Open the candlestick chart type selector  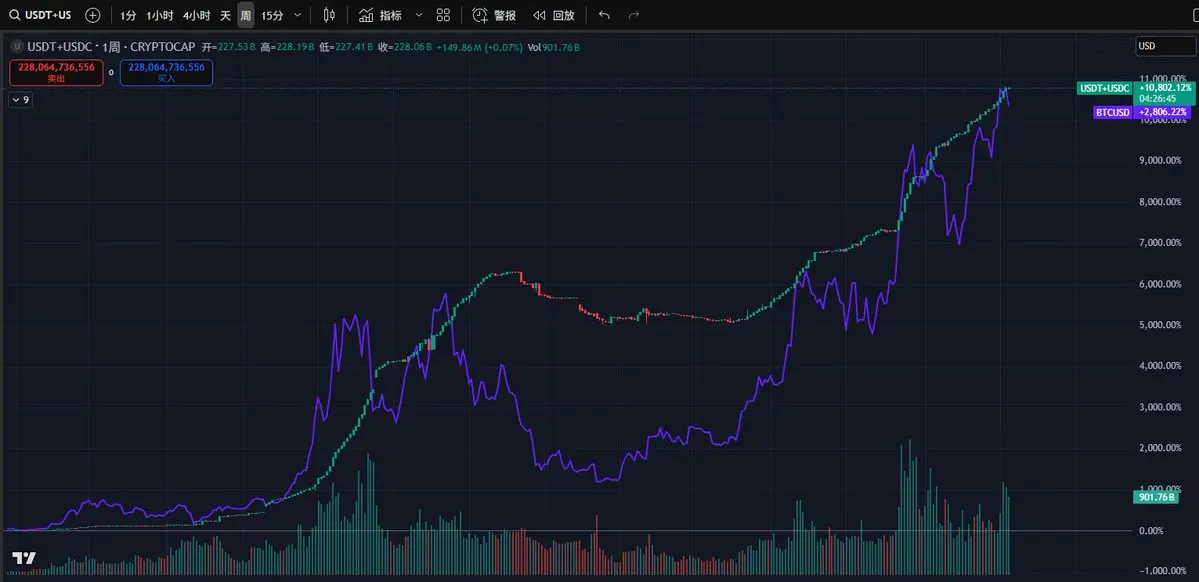tap(330, 15)
